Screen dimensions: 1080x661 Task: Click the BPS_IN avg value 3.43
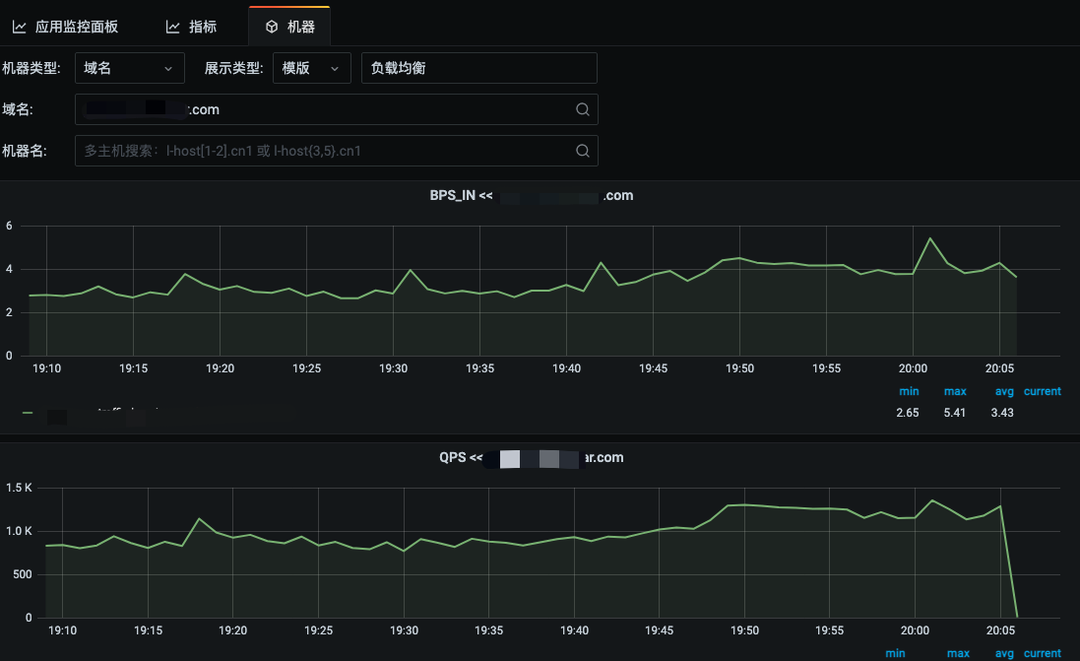(x=1002, y=412)
